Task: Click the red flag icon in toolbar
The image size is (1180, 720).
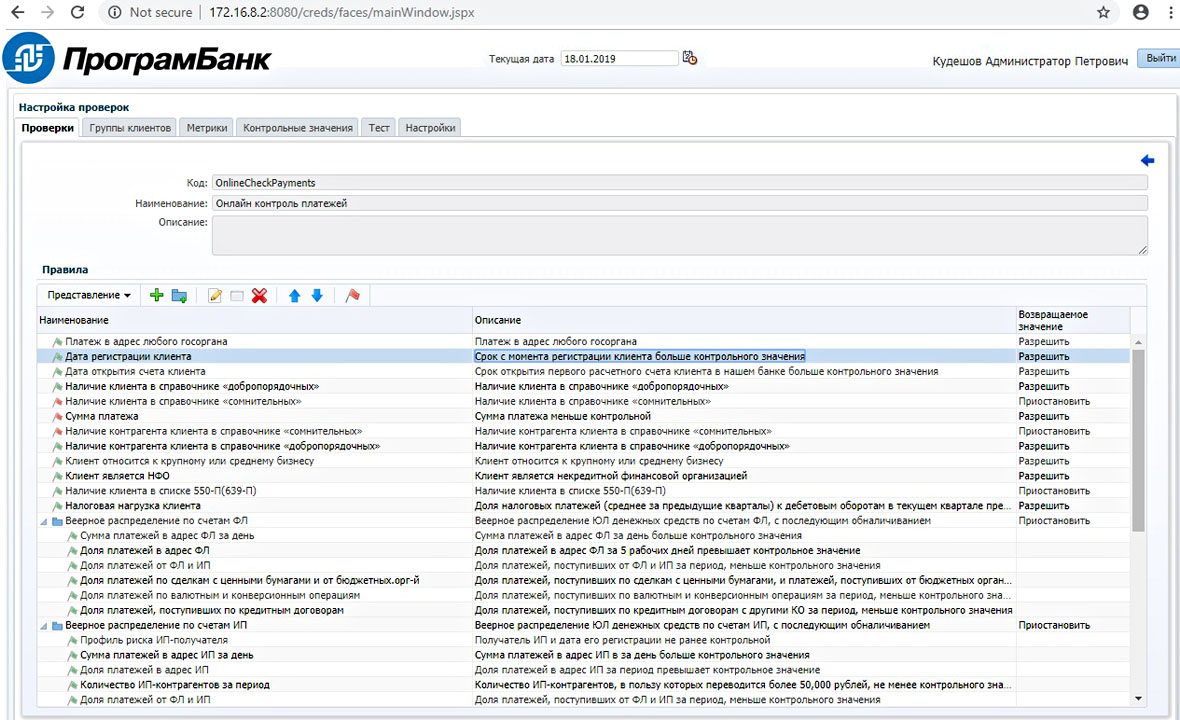Action: click(x=352, y=295)
